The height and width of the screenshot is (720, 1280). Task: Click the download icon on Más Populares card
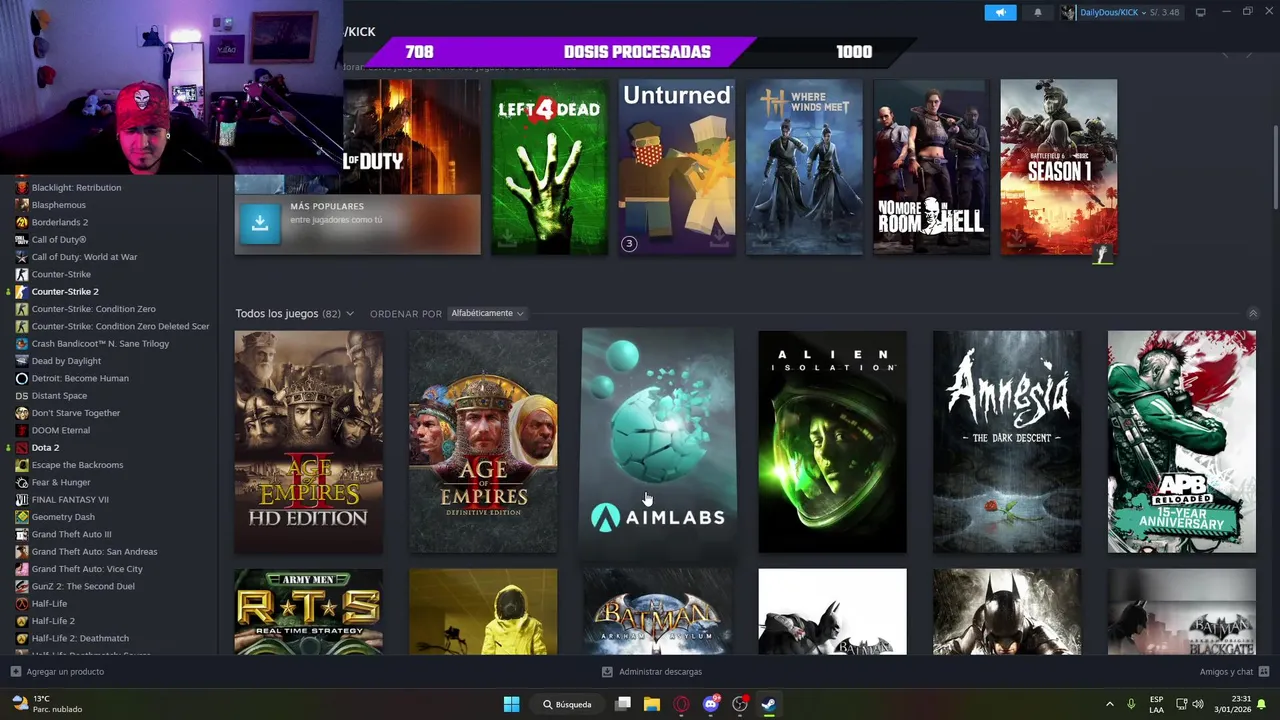pyautogui.click(x=260, y=224)
